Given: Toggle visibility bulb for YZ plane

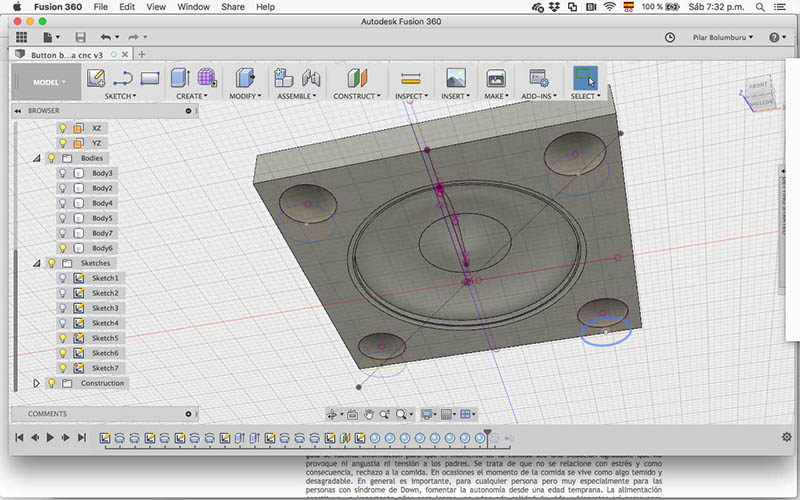Looking at the screenshot, I should coord(63,143).
